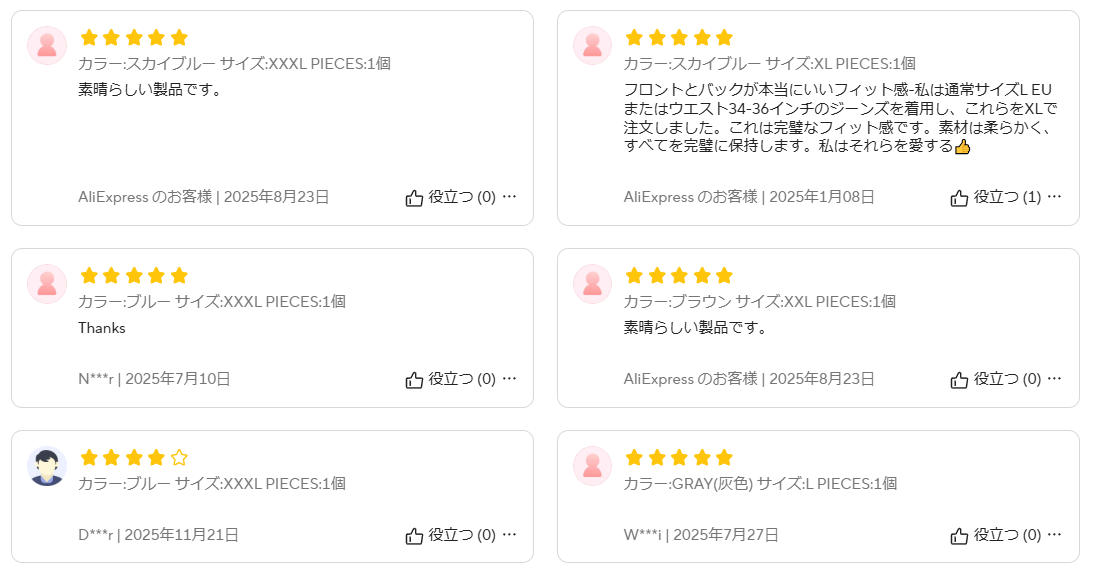
Task: Open three-dot menu on the January 8 review
Action: [x=1054, y=197]
